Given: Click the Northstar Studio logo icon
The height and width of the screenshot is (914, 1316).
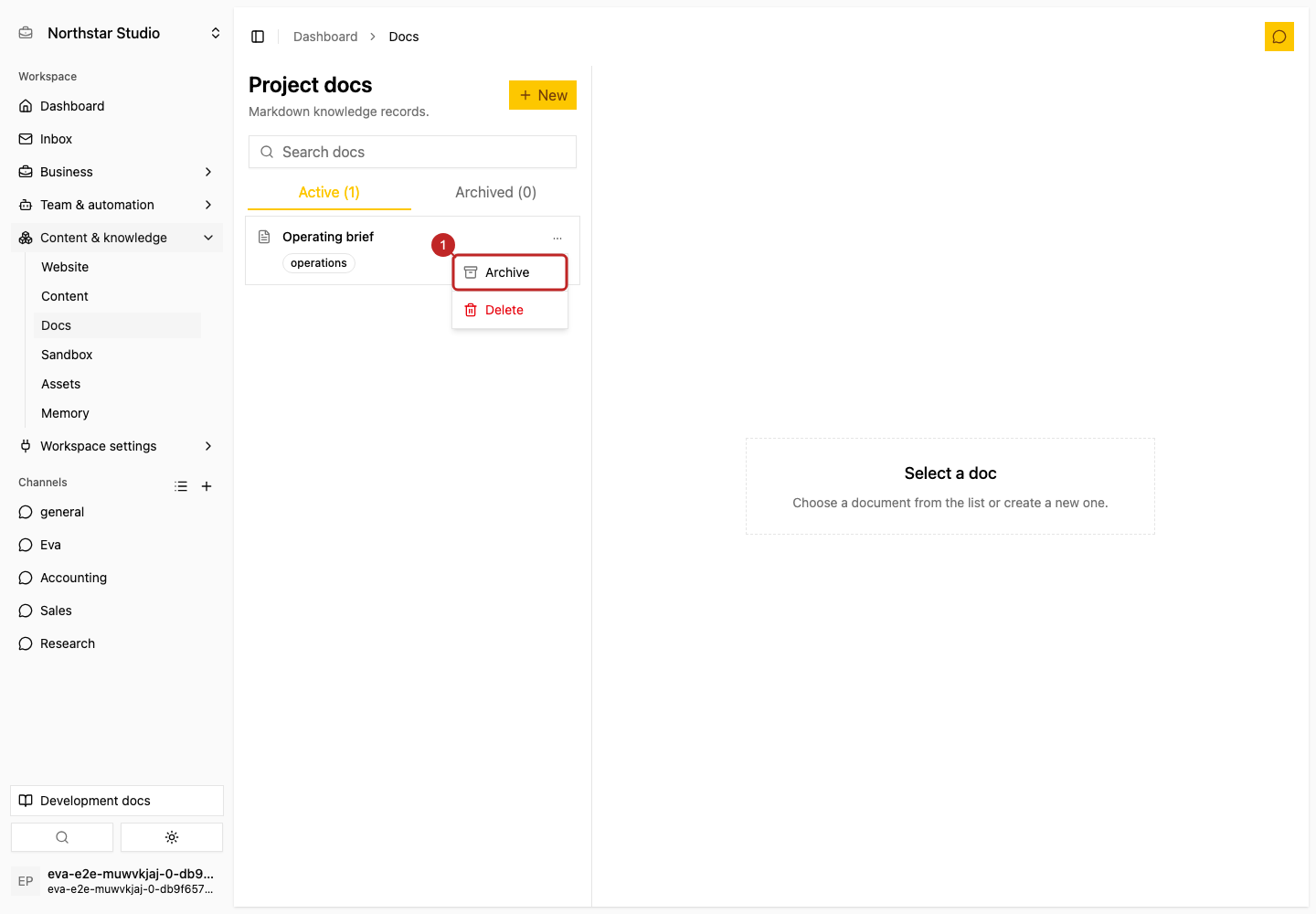Looking at the screenshot, I should click(x=26, y=33).
